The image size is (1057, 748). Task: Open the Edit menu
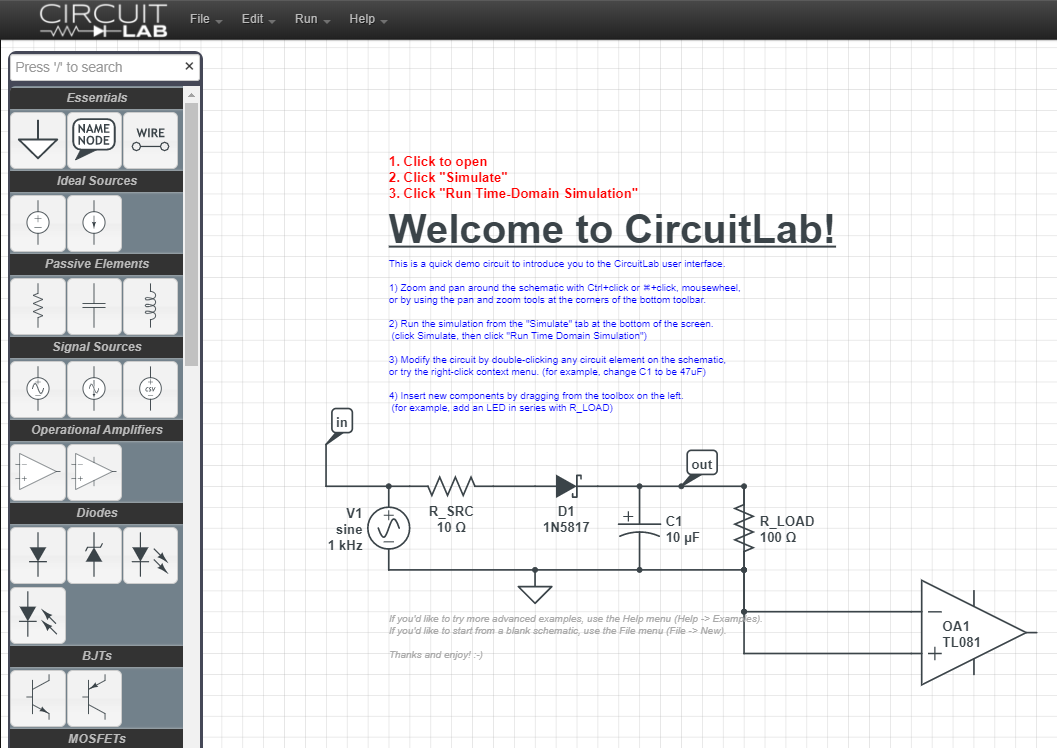tap(258, 19)
